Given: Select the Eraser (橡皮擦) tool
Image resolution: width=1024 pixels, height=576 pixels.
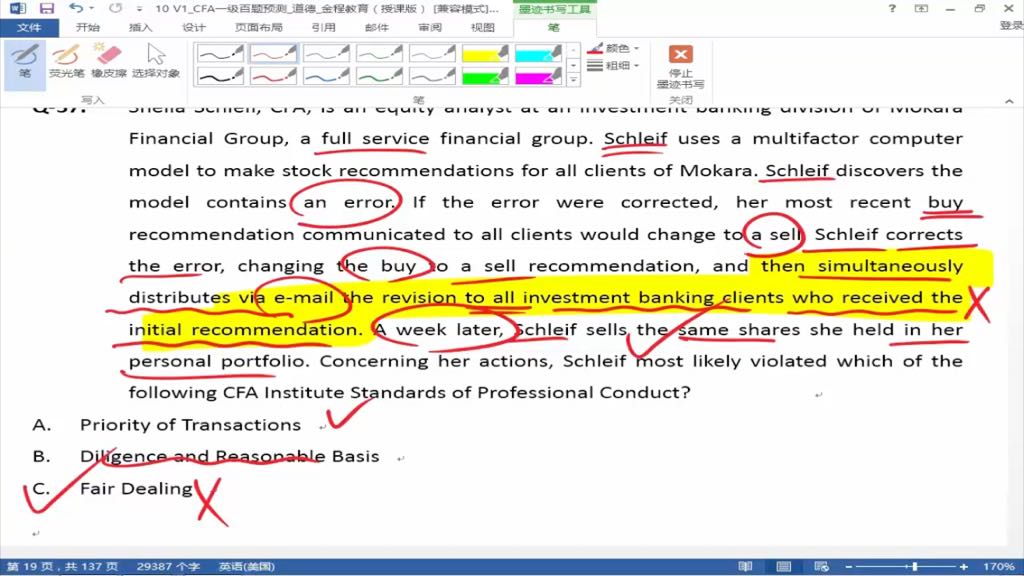Looking at the screenshot, I should (x=107, y=60).
